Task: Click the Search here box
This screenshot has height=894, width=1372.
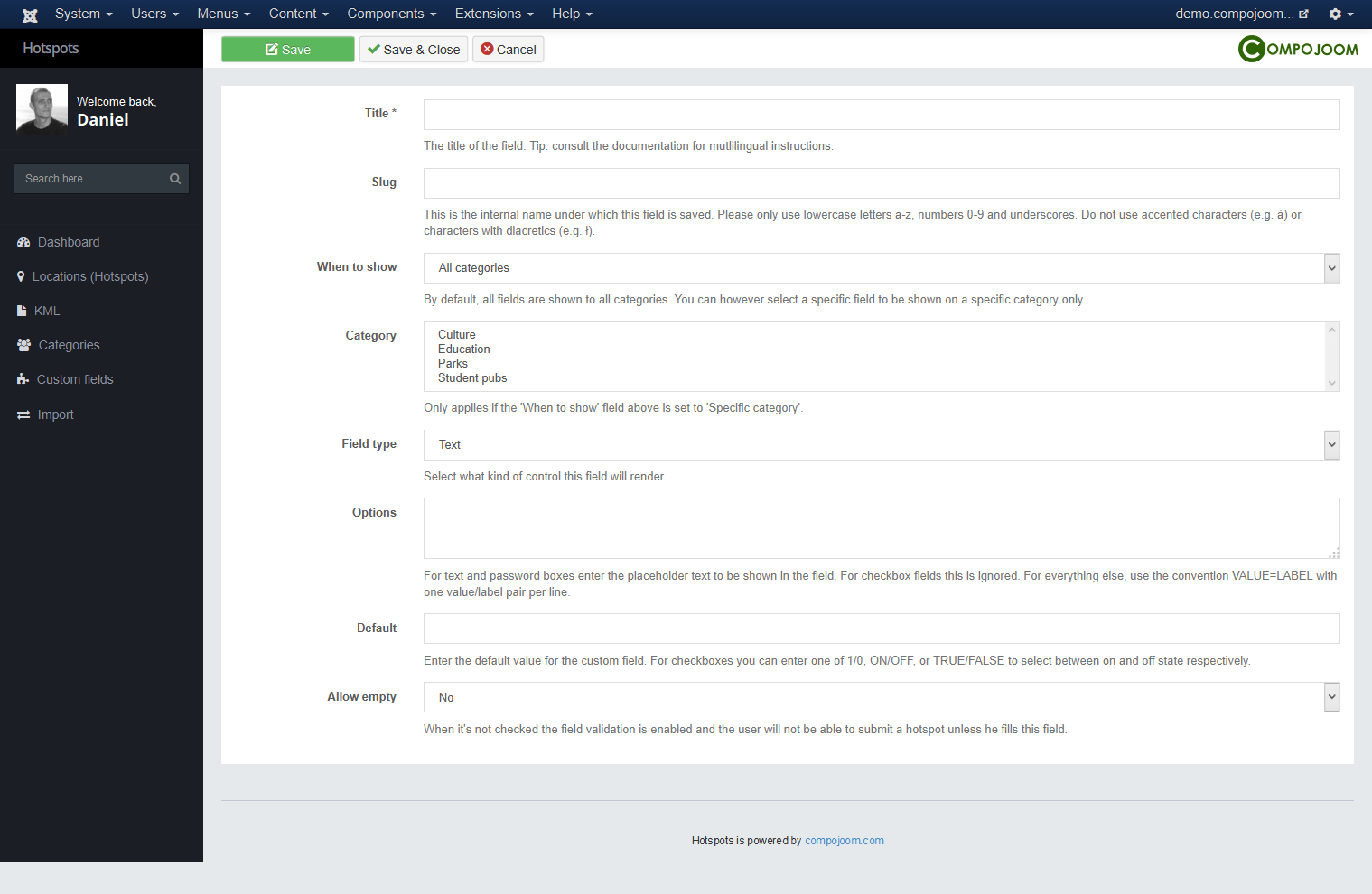Action: (x=101, y=179)
